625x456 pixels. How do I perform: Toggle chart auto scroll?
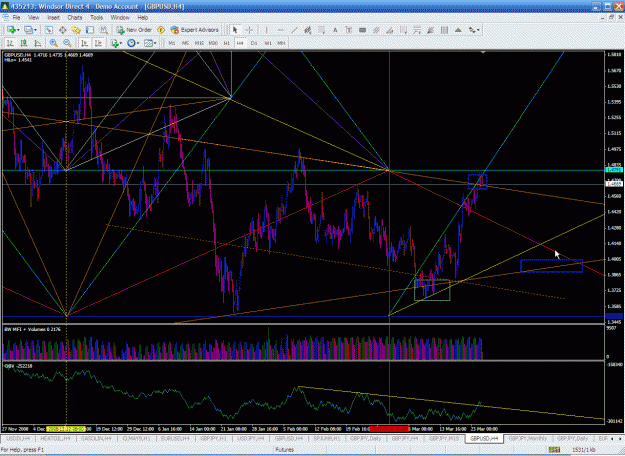click(85, 43)
